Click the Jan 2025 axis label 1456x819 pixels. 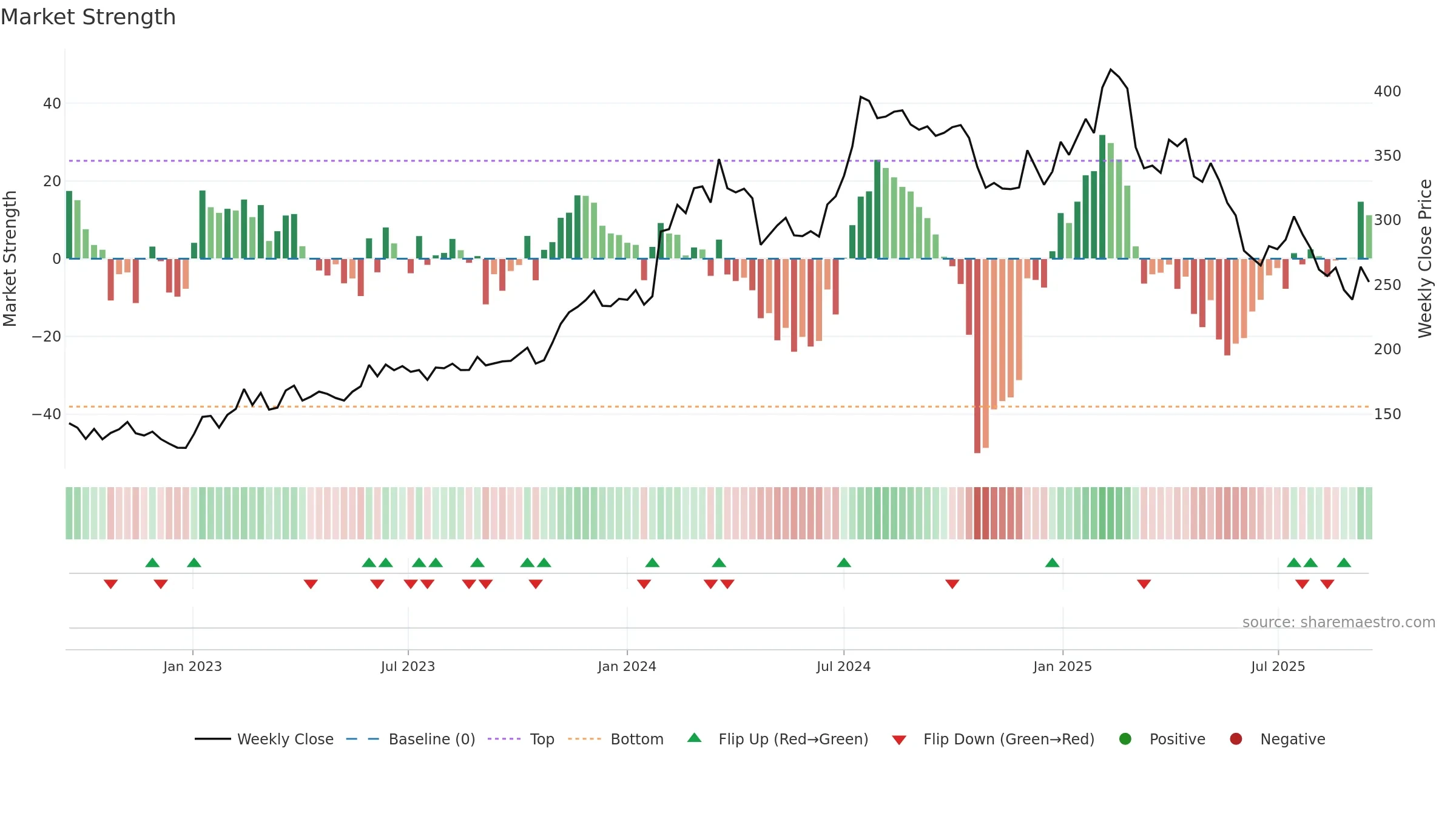click(x=1062, y=666)
